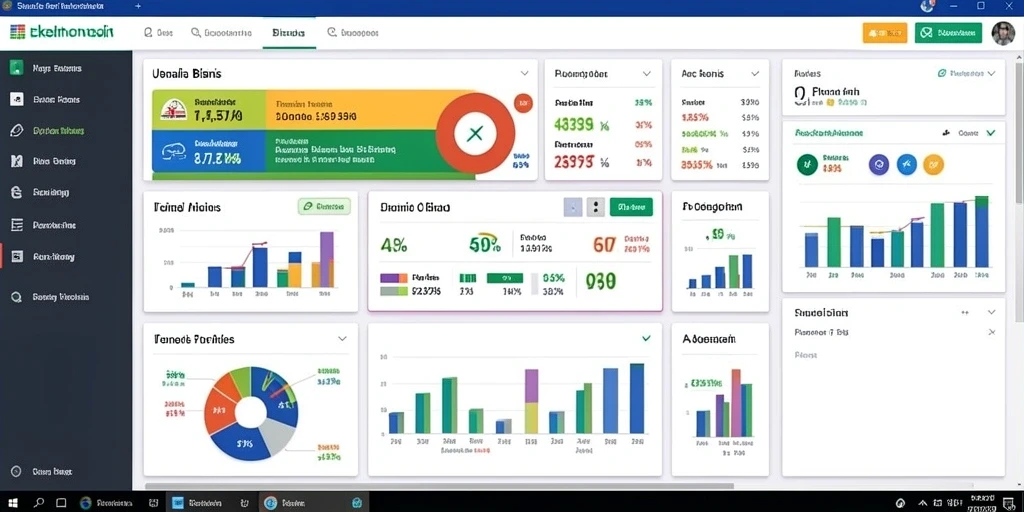Click the orange button in the top header
Viewport: 1024px width, 512px height.
click(x=885, y=33)
